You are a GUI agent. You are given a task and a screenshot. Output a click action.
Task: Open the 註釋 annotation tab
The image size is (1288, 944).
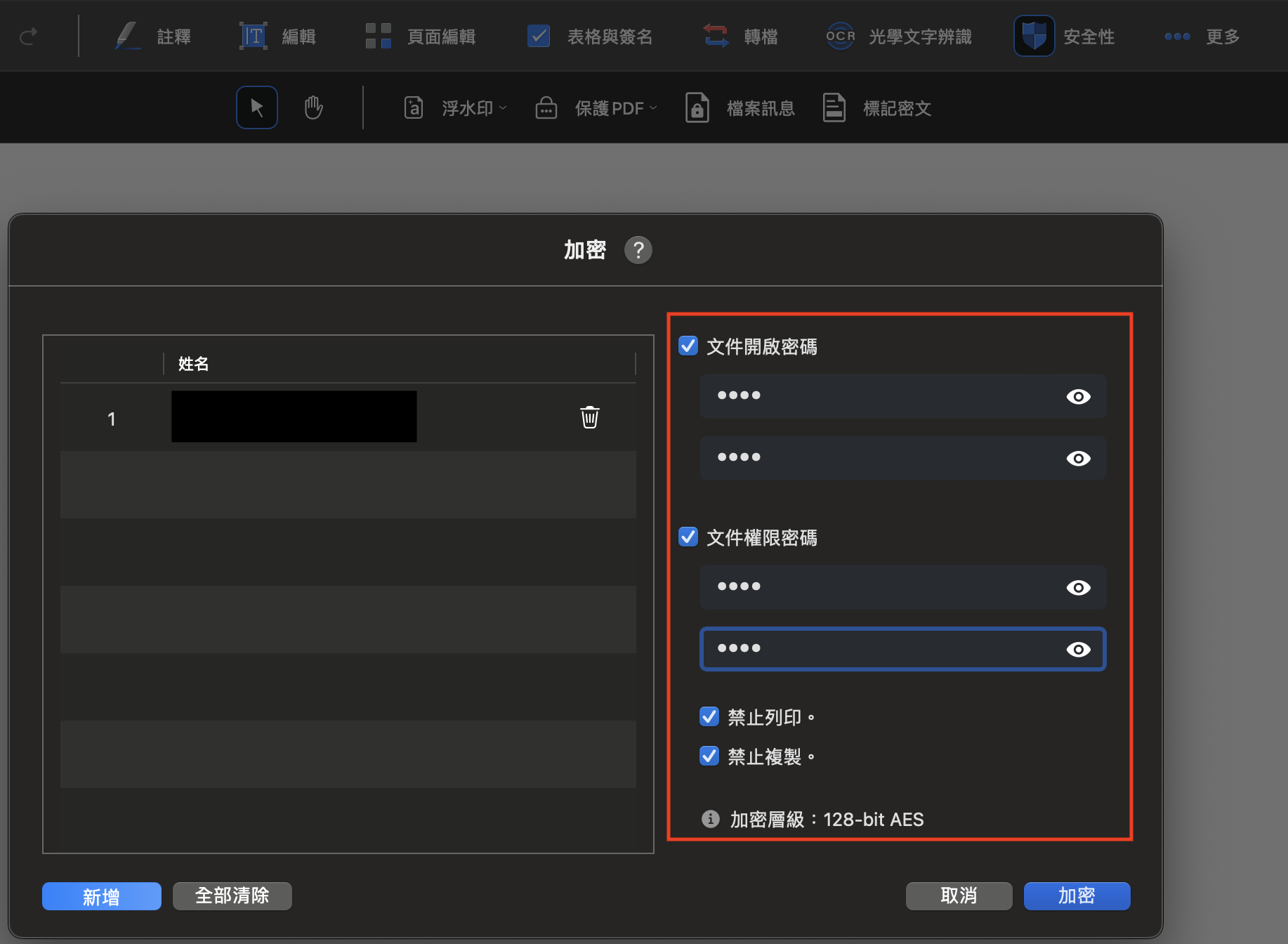pos(152,36)
